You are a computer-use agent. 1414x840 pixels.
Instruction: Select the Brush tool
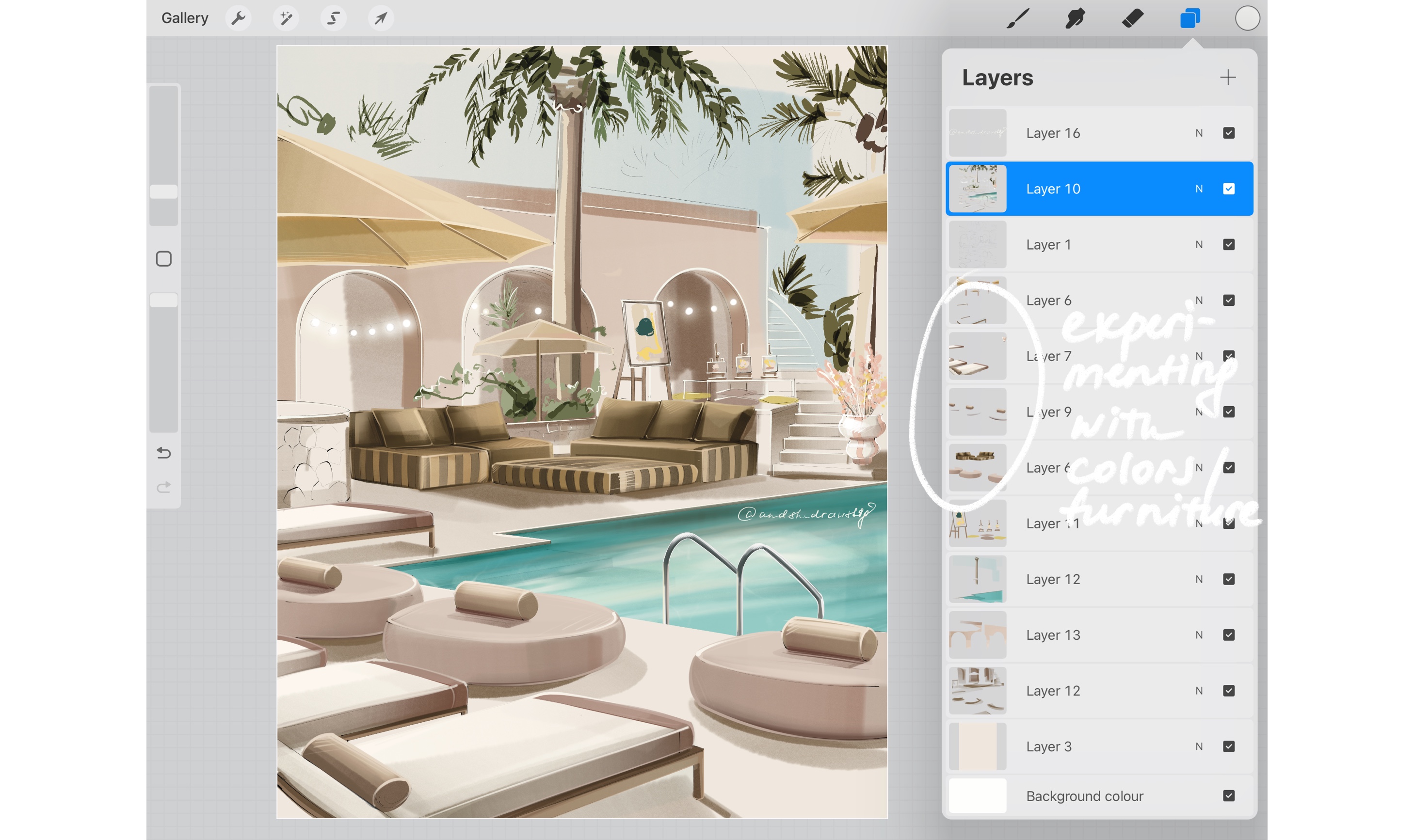(x=1018, y=18)
